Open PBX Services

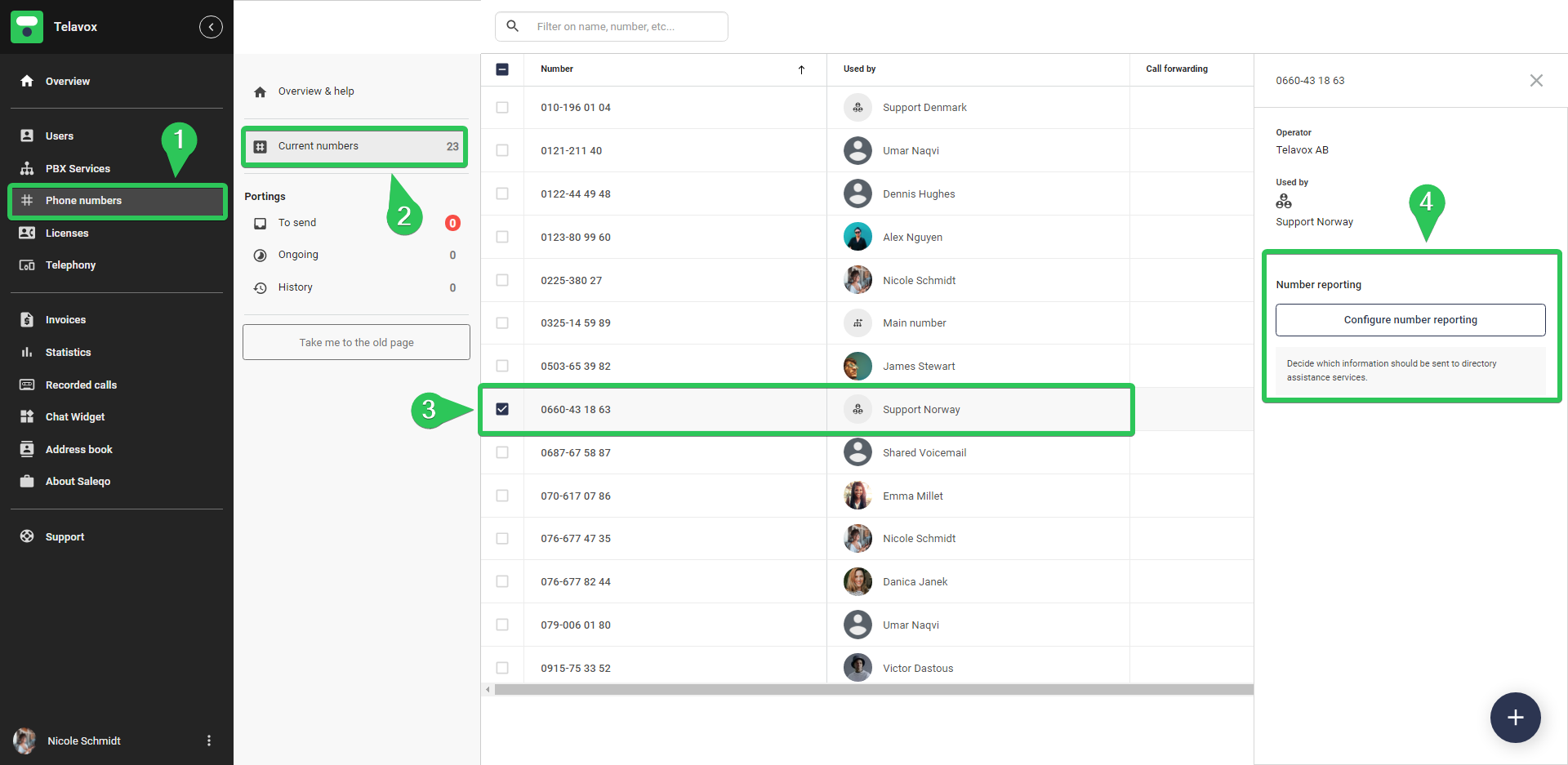[x=78, y=168]
